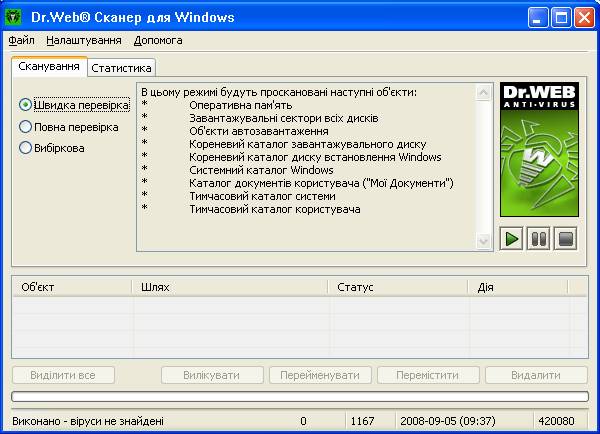Viewport: 600px width, 434px height.
Task: Choose the Повна перевірка scan mode
Action: pyautogui.click(x=26, y=127)
